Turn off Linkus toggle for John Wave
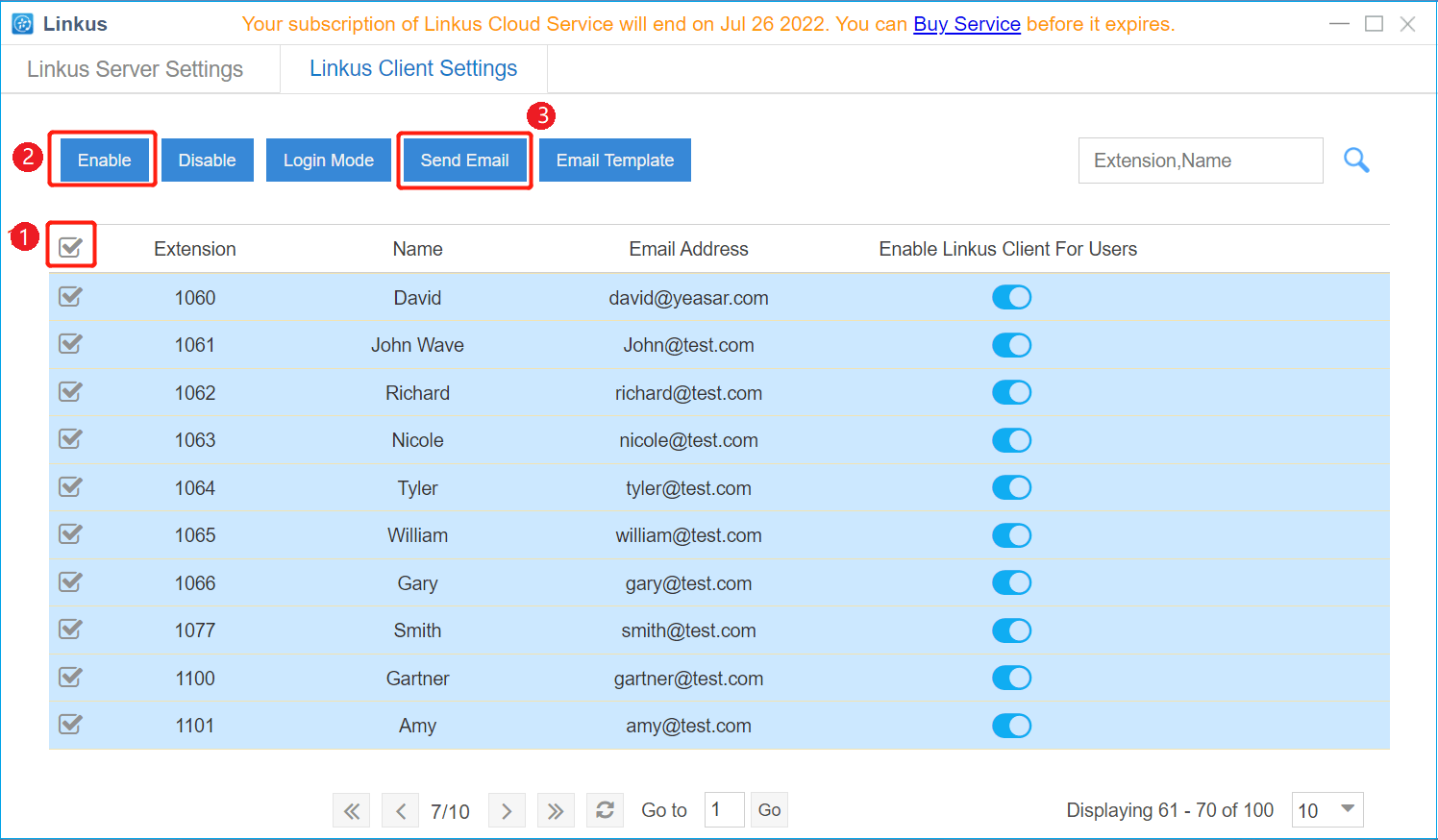Viewport: 1438px width, 840px height. [x=1011, y=345]
